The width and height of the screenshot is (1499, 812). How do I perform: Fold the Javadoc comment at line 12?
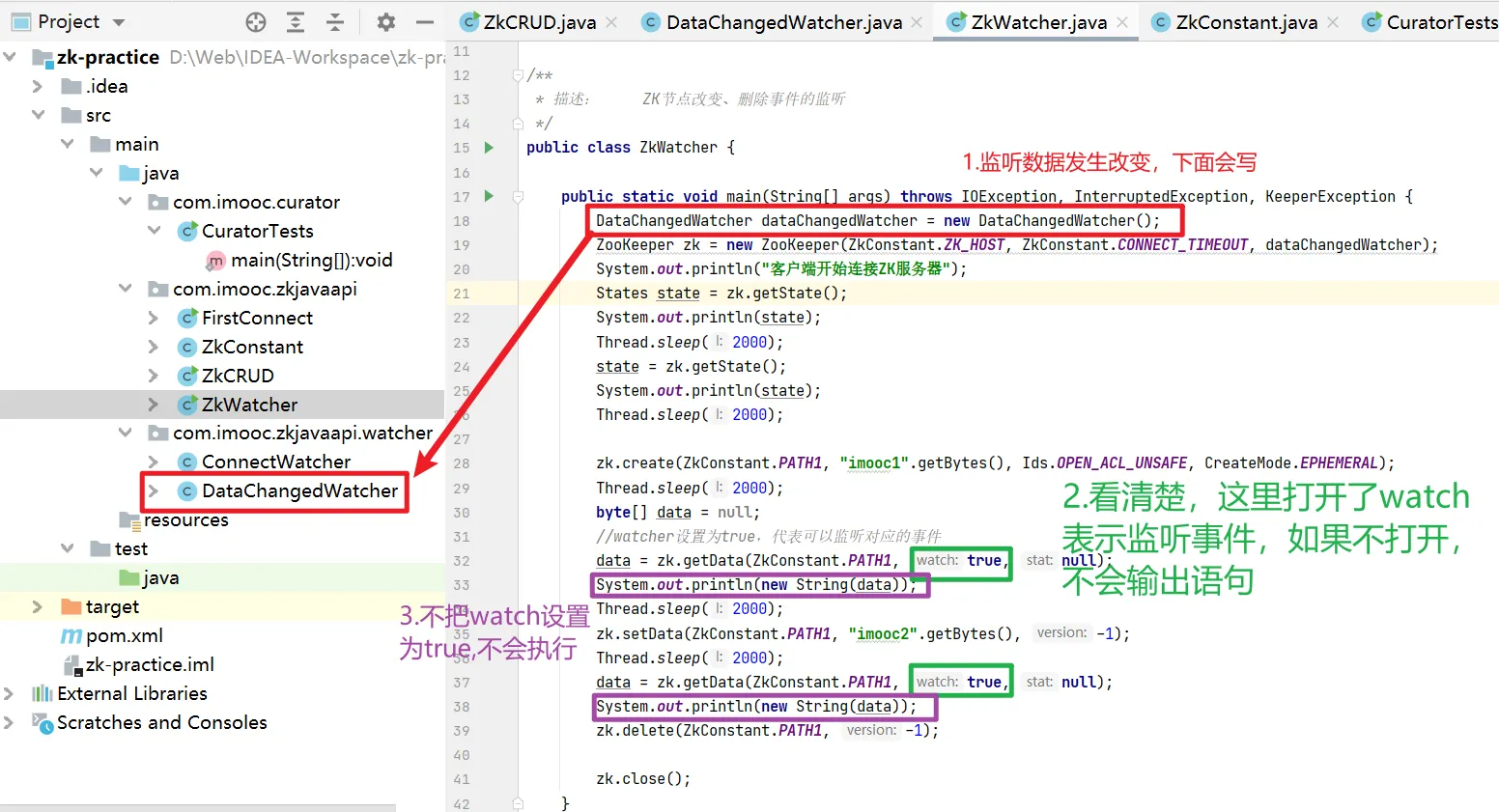[x=518, y=75]
